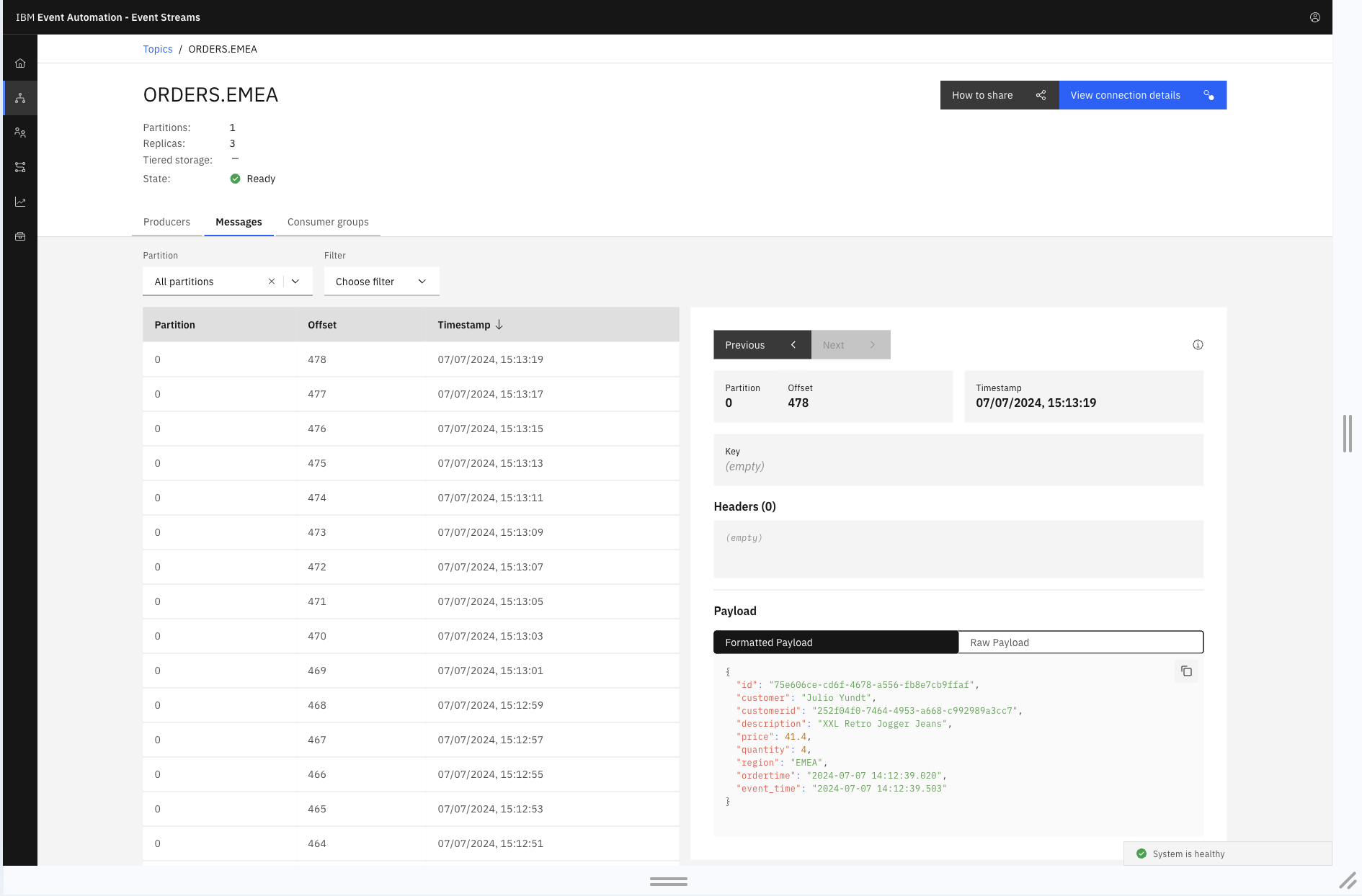The image size is (1362, 896).
Task: Clear the All partitions selection
Action: (272, 282)
